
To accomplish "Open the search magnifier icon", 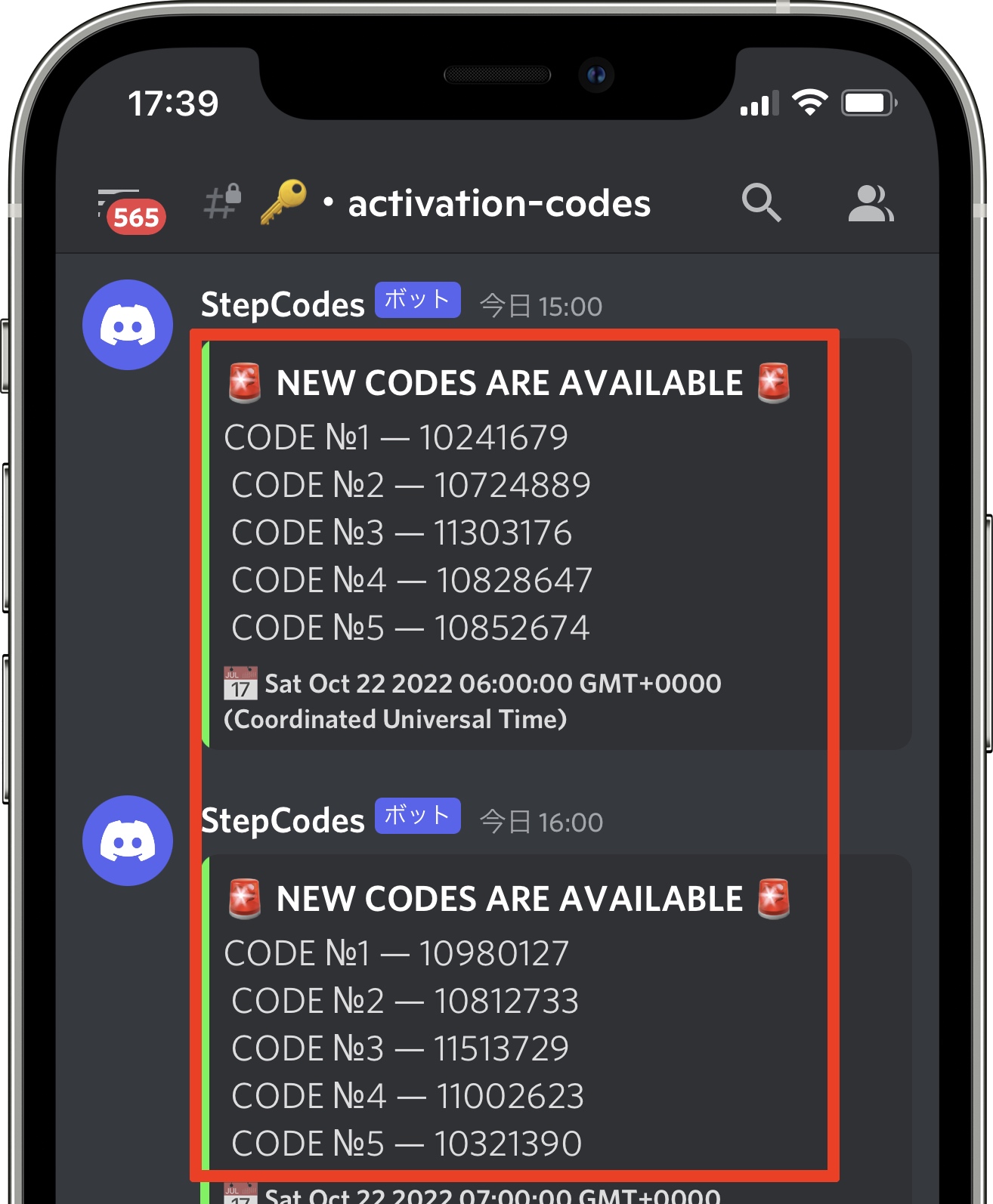I will coord(761,202).
